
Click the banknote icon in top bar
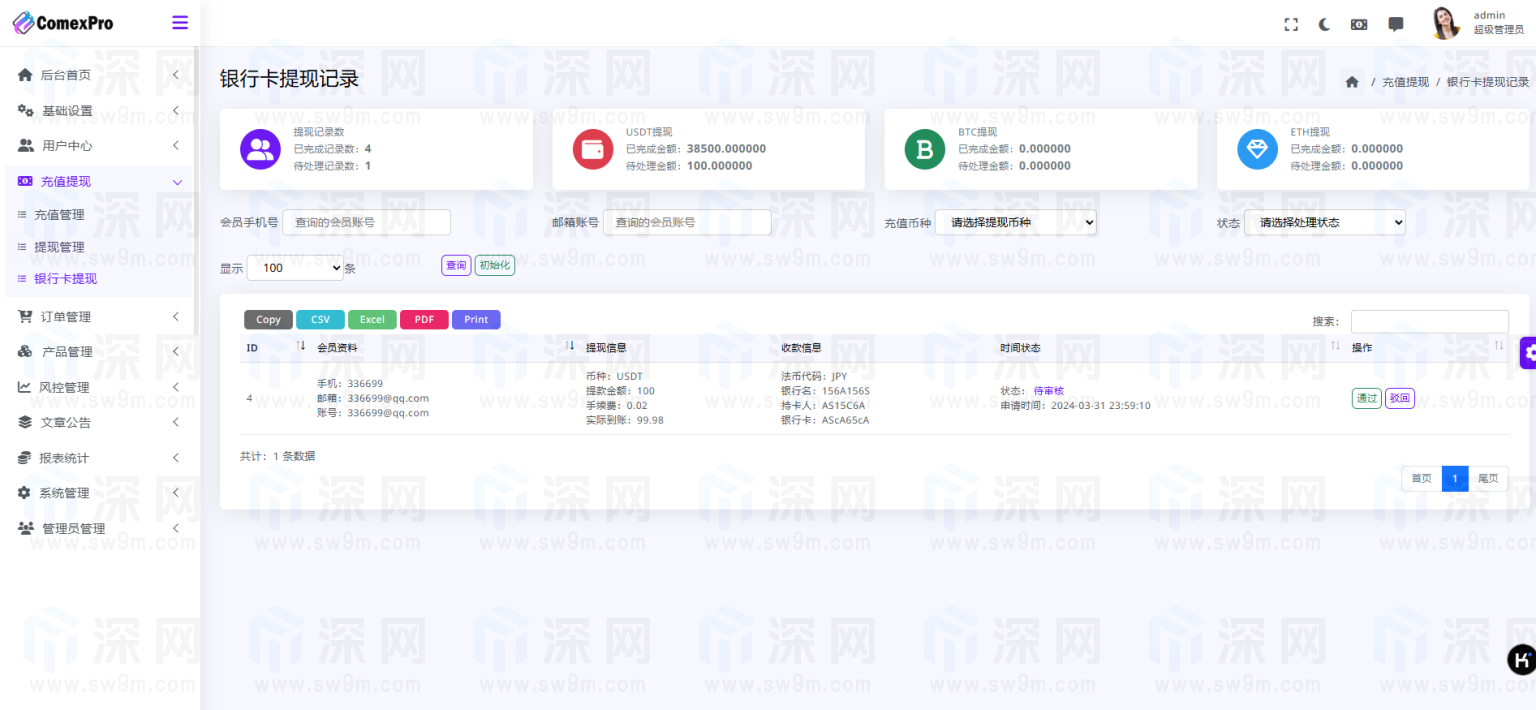click(1359, 25)
